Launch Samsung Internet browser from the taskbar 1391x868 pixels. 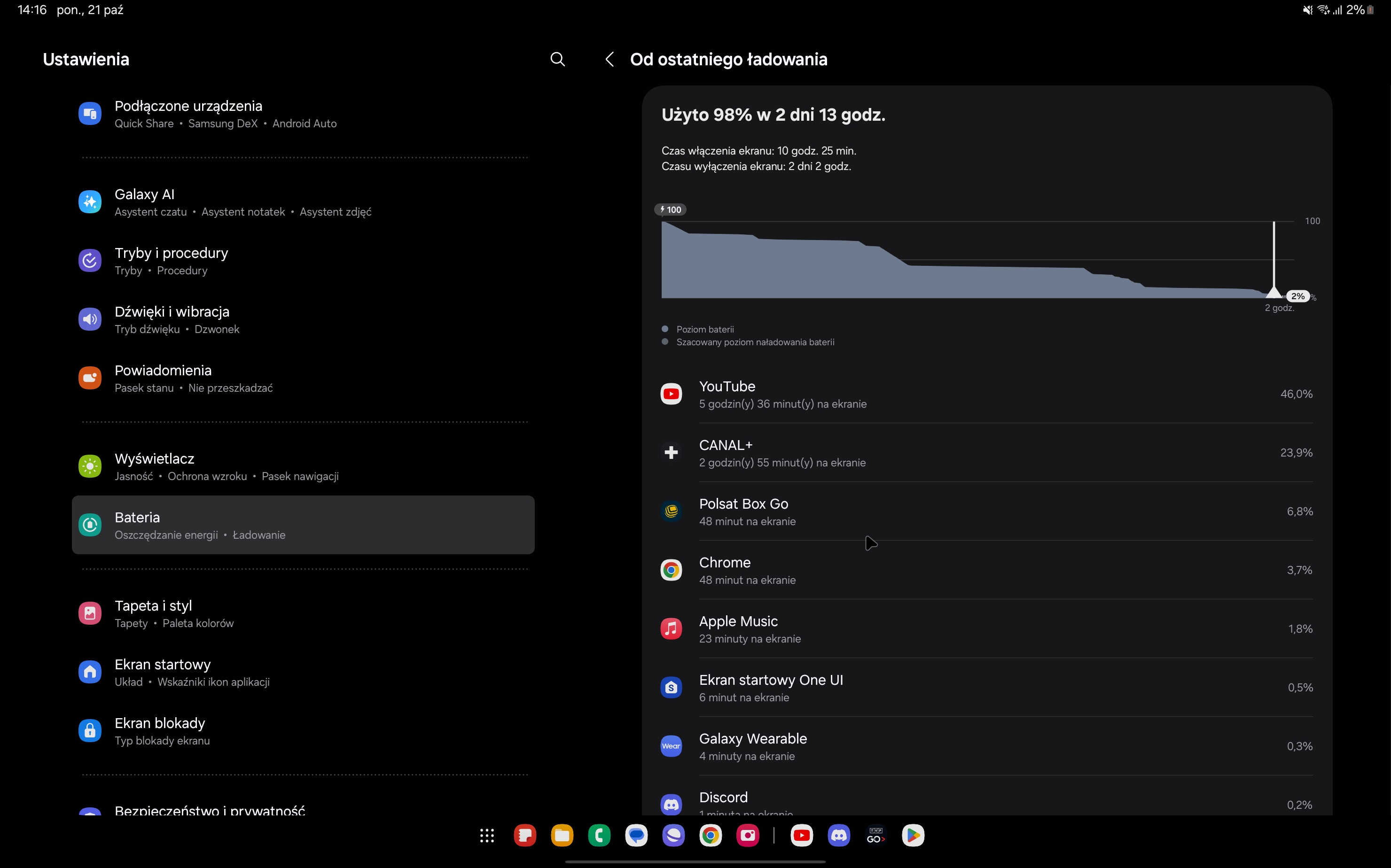pos(673,836)
